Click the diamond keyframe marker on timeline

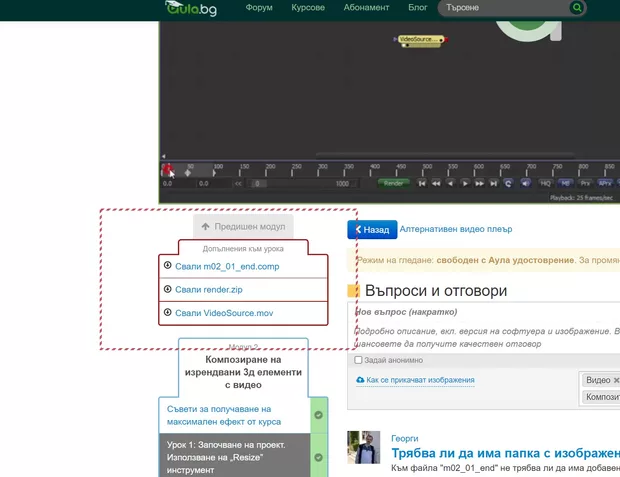point(188,172)
